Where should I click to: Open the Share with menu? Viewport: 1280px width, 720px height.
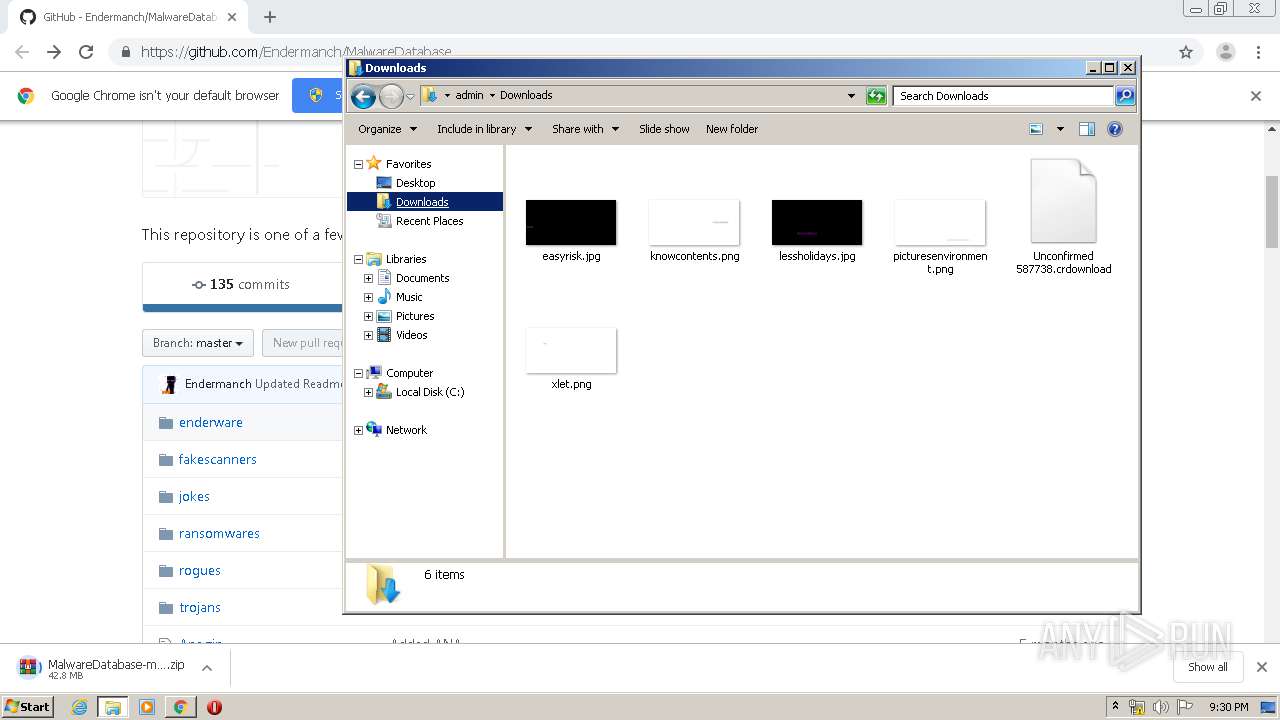coord(585,129)
